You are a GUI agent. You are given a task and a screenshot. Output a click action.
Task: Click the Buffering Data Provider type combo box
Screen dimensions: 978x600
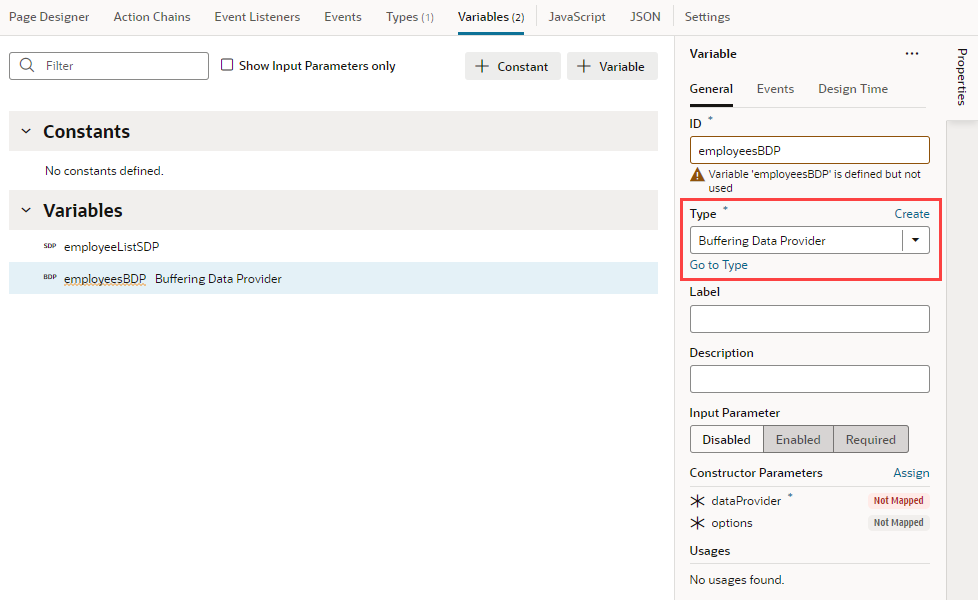[810, 240]
